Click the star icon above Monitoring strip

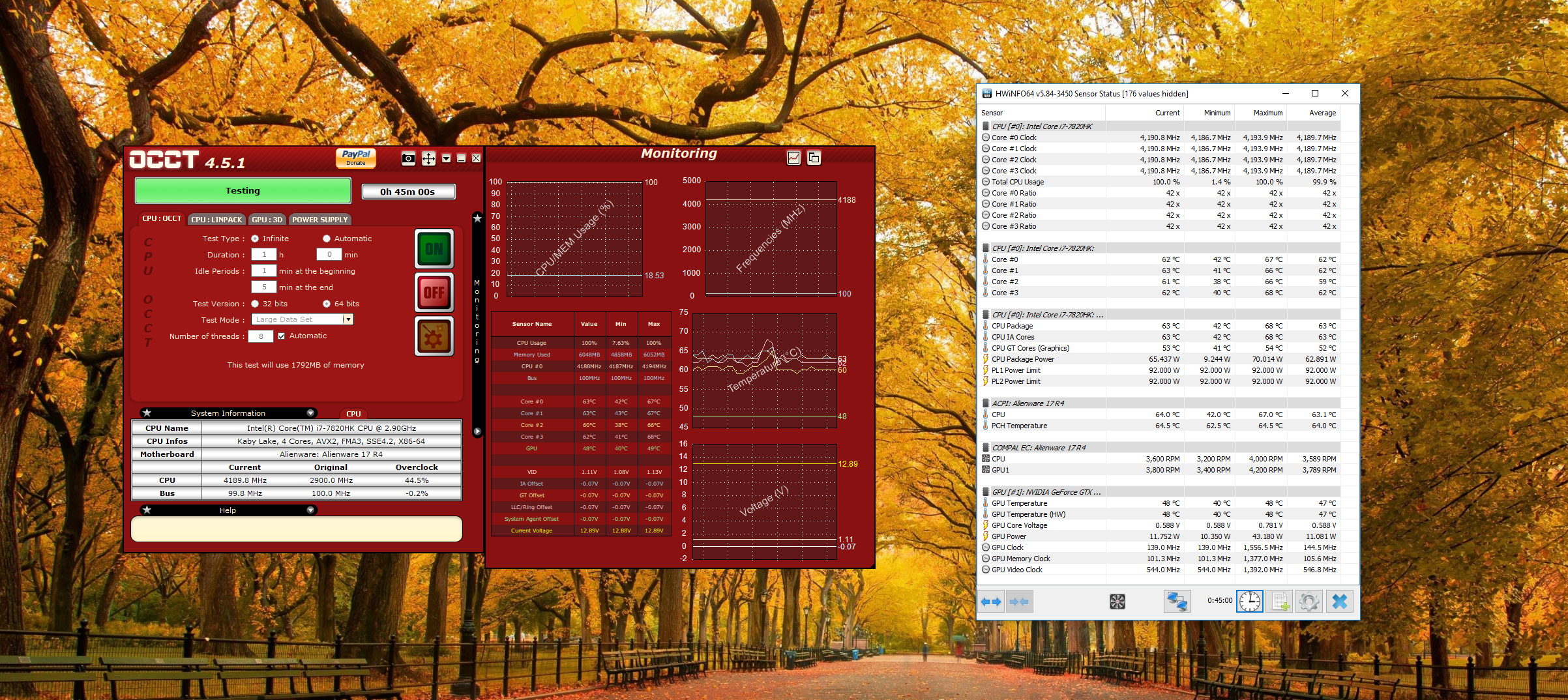pyautogui.click(x=477, y=218)
